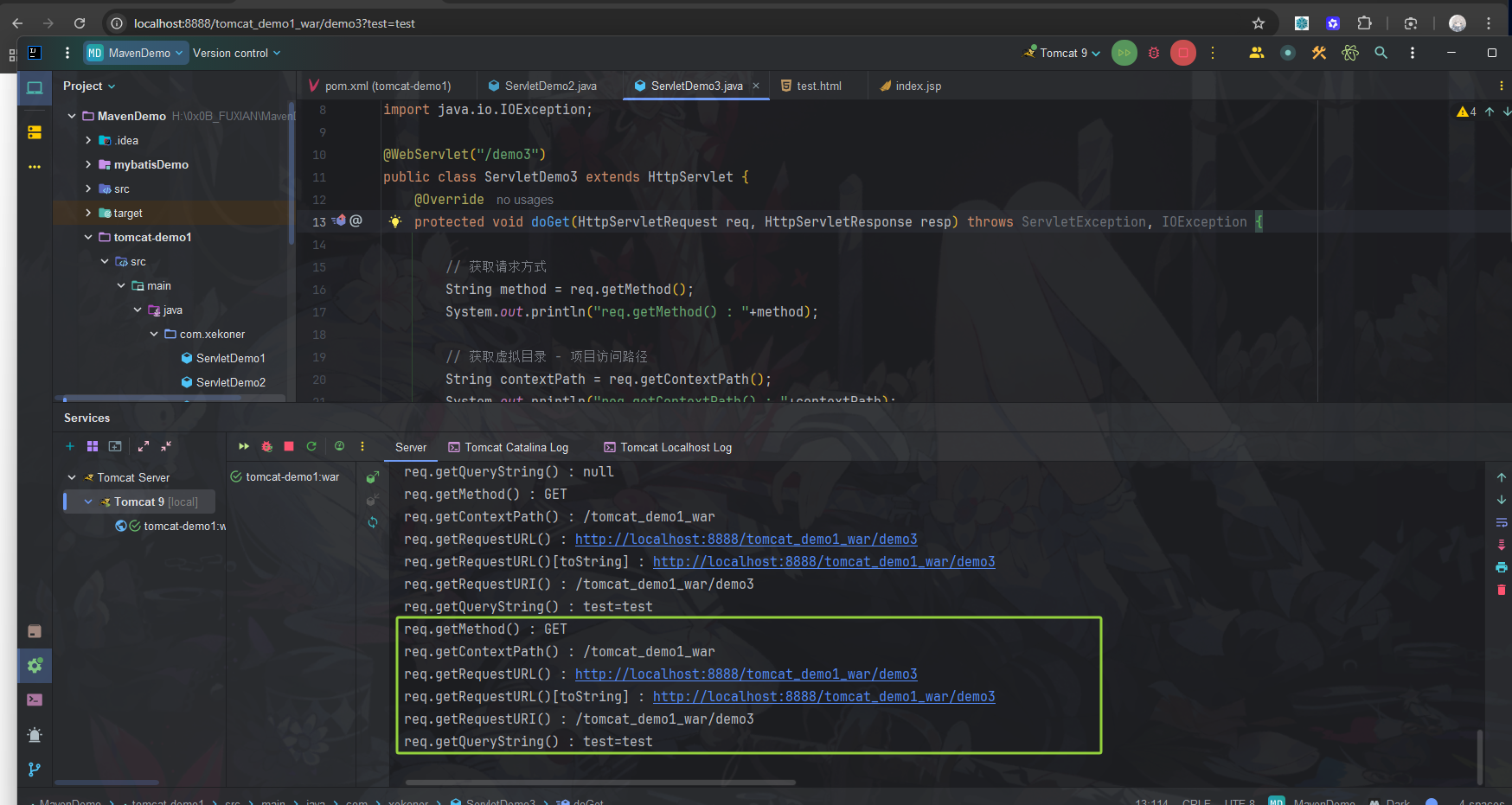1512x805 pixels.
Task: Stop the running Tomcat server
Action: pyautogui.click(x=1182, y=53)
